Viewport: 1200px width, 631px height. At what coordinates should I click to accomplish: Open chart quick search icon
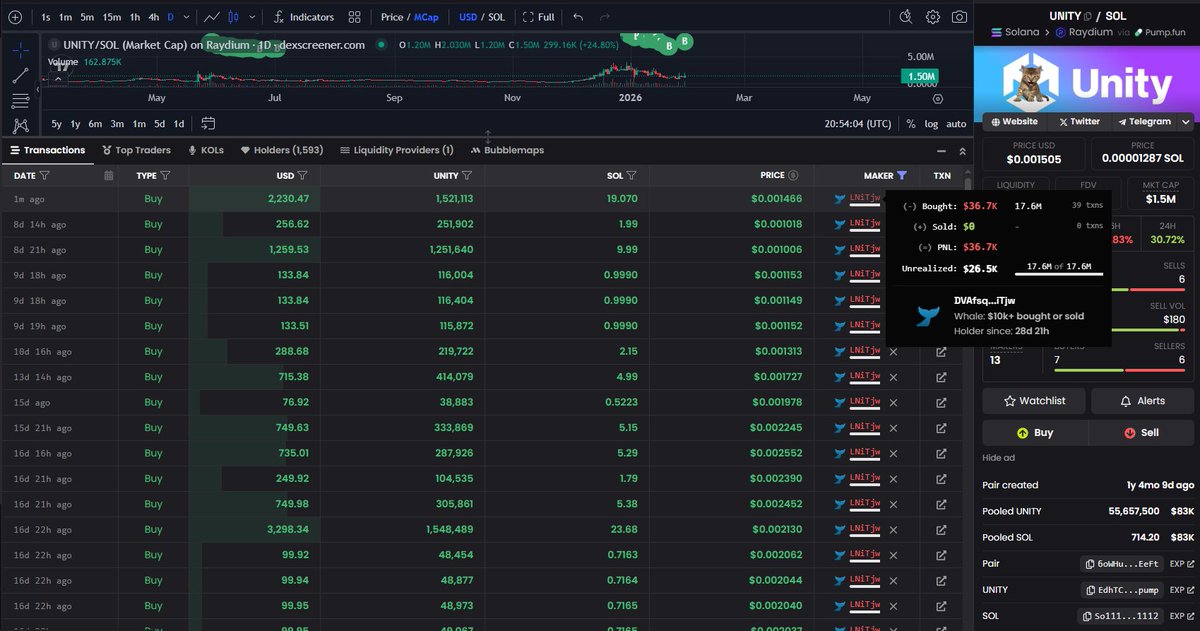click(x=906, y=17)
